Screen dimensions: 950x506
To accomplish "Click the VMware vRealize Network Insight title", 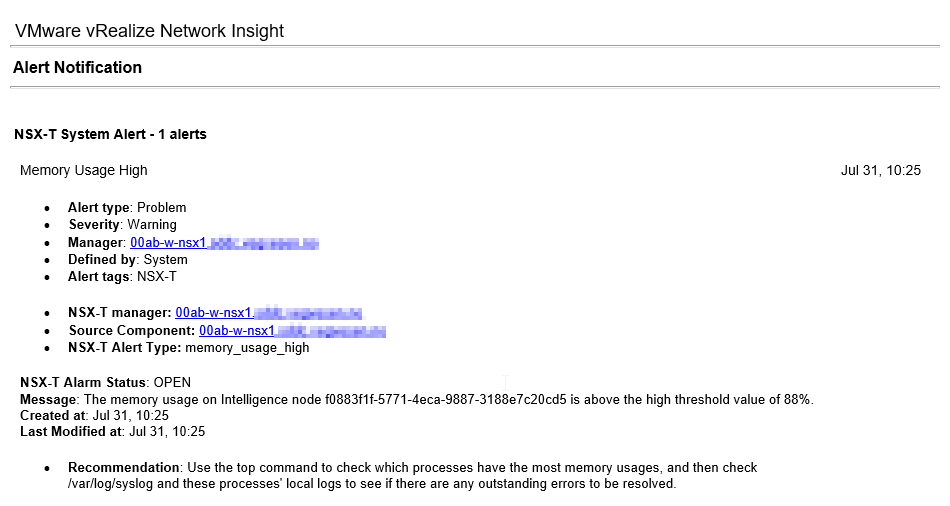I will coord(150,31).
